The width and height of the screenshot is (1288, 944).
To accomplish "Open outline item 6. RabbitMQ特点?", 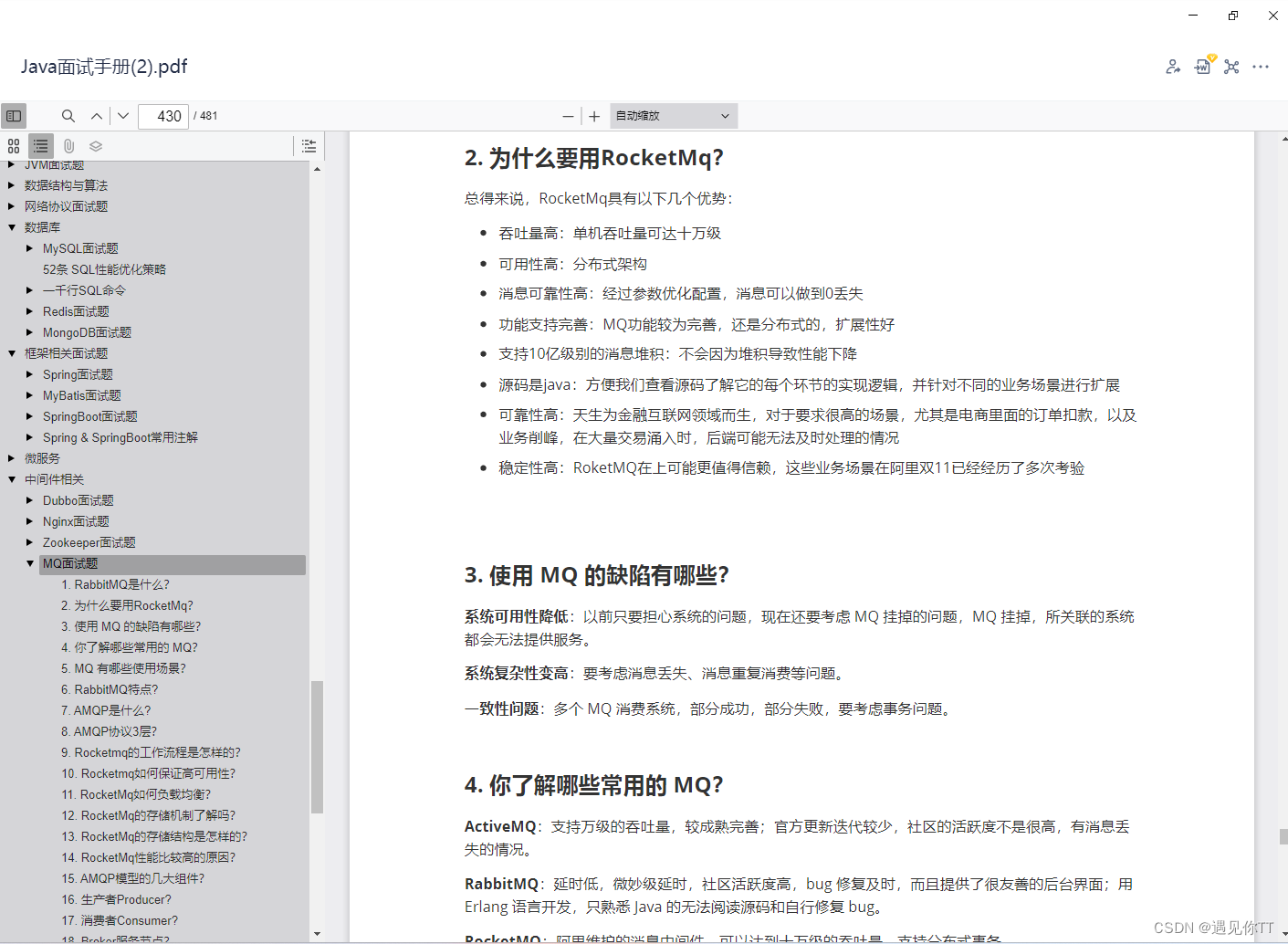I will (x=110, y=689).
